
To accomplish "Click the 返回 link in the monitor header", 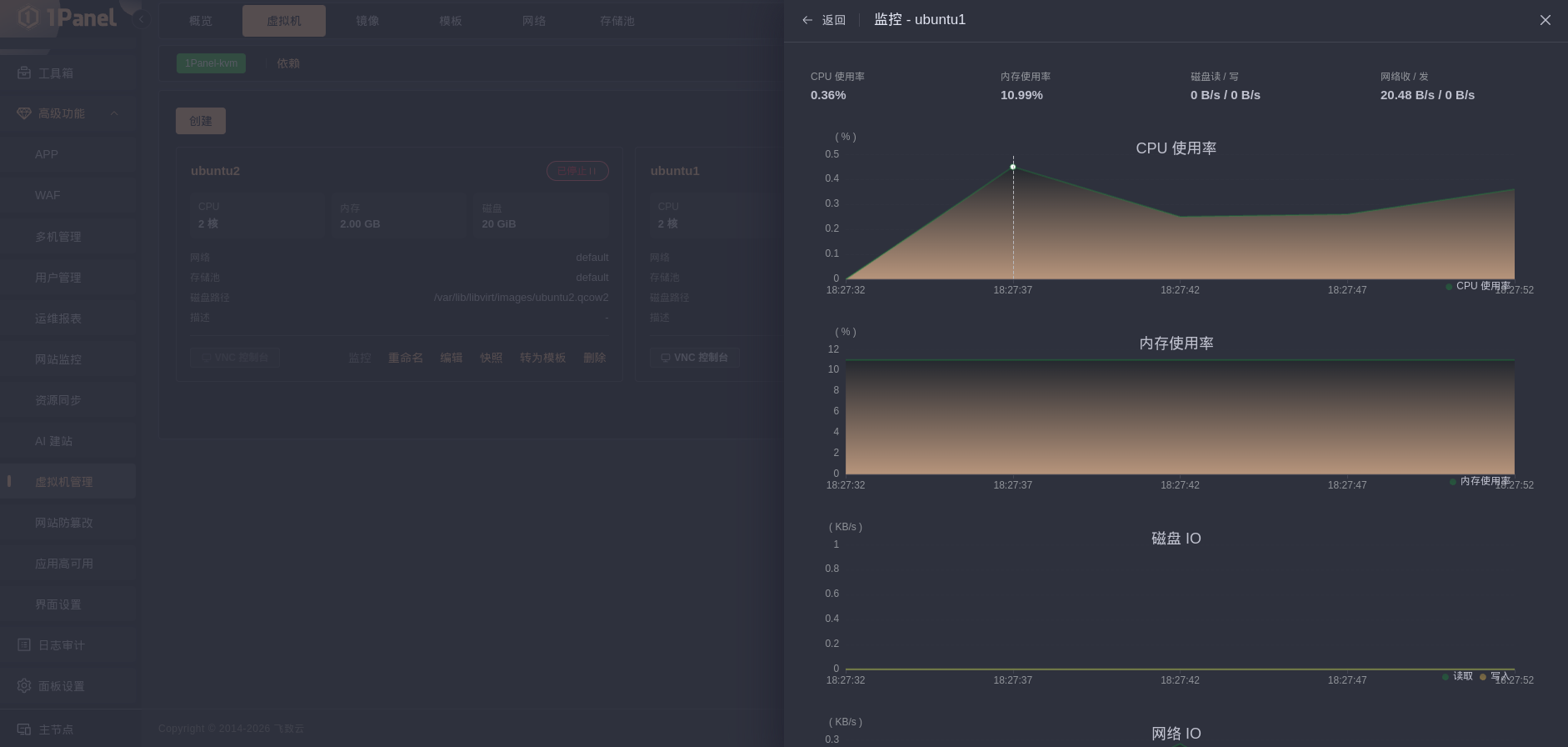I will point(834,20).
